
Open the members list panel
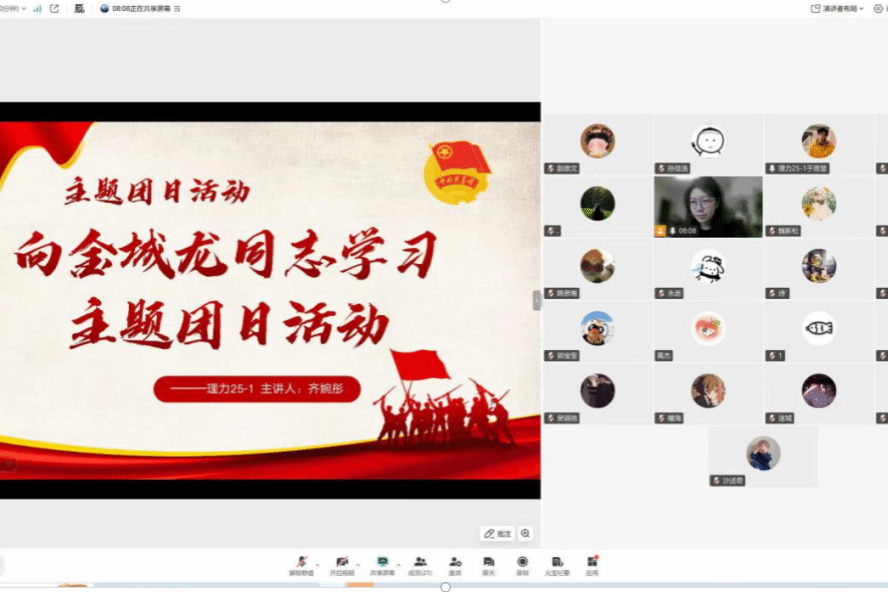click(x=420, y=563)
